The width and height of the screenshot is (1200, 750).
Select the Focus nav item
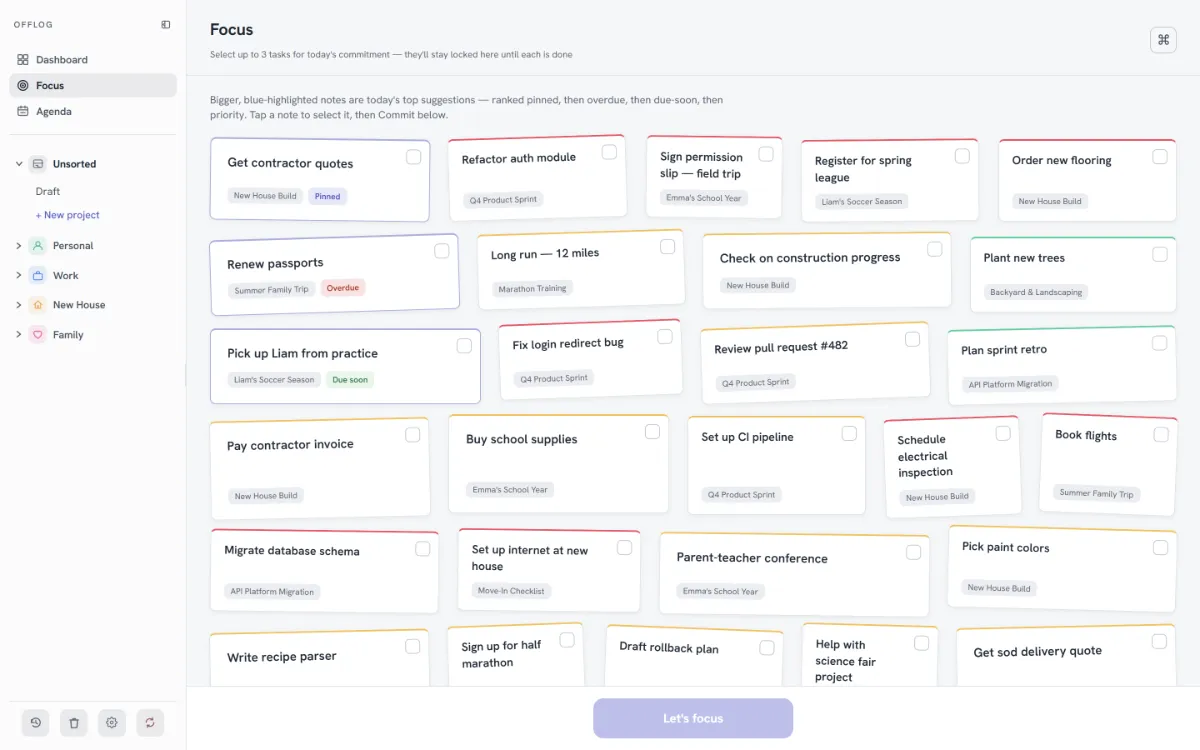[93, 86]
